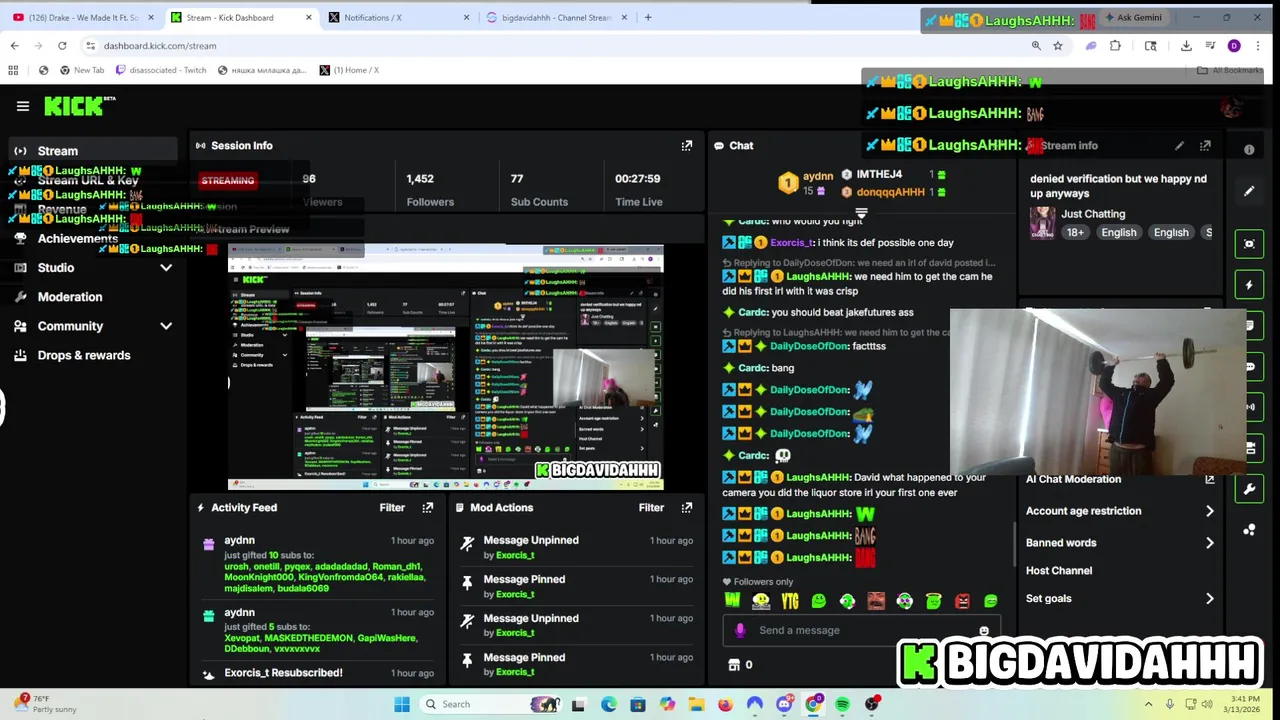1280x720 pixels.
Task: Insert the red angry face emote
Action: point(962,601)
